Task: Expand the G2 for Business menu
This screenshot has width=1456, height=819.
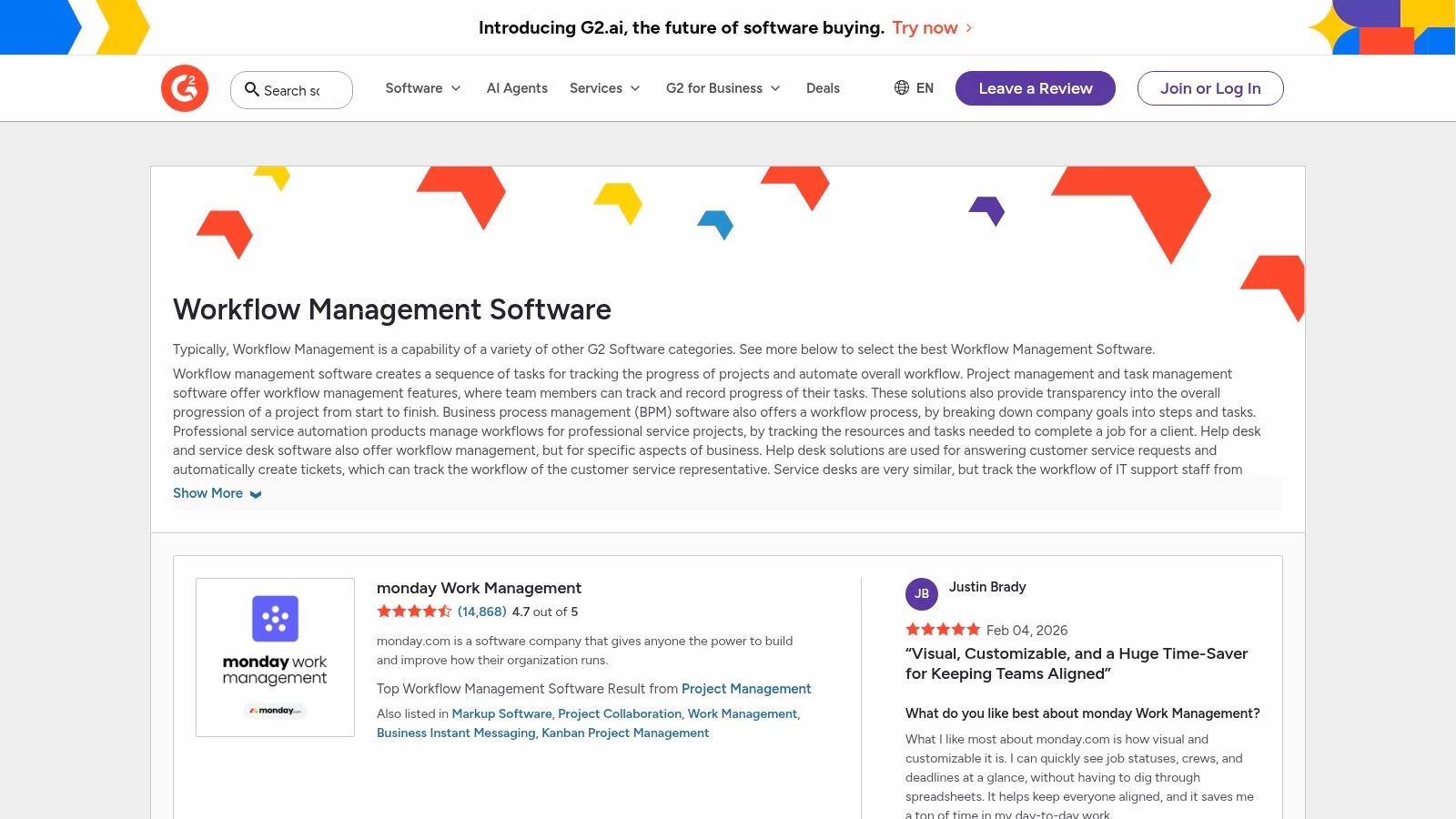Action: click(x=723, y=88)
